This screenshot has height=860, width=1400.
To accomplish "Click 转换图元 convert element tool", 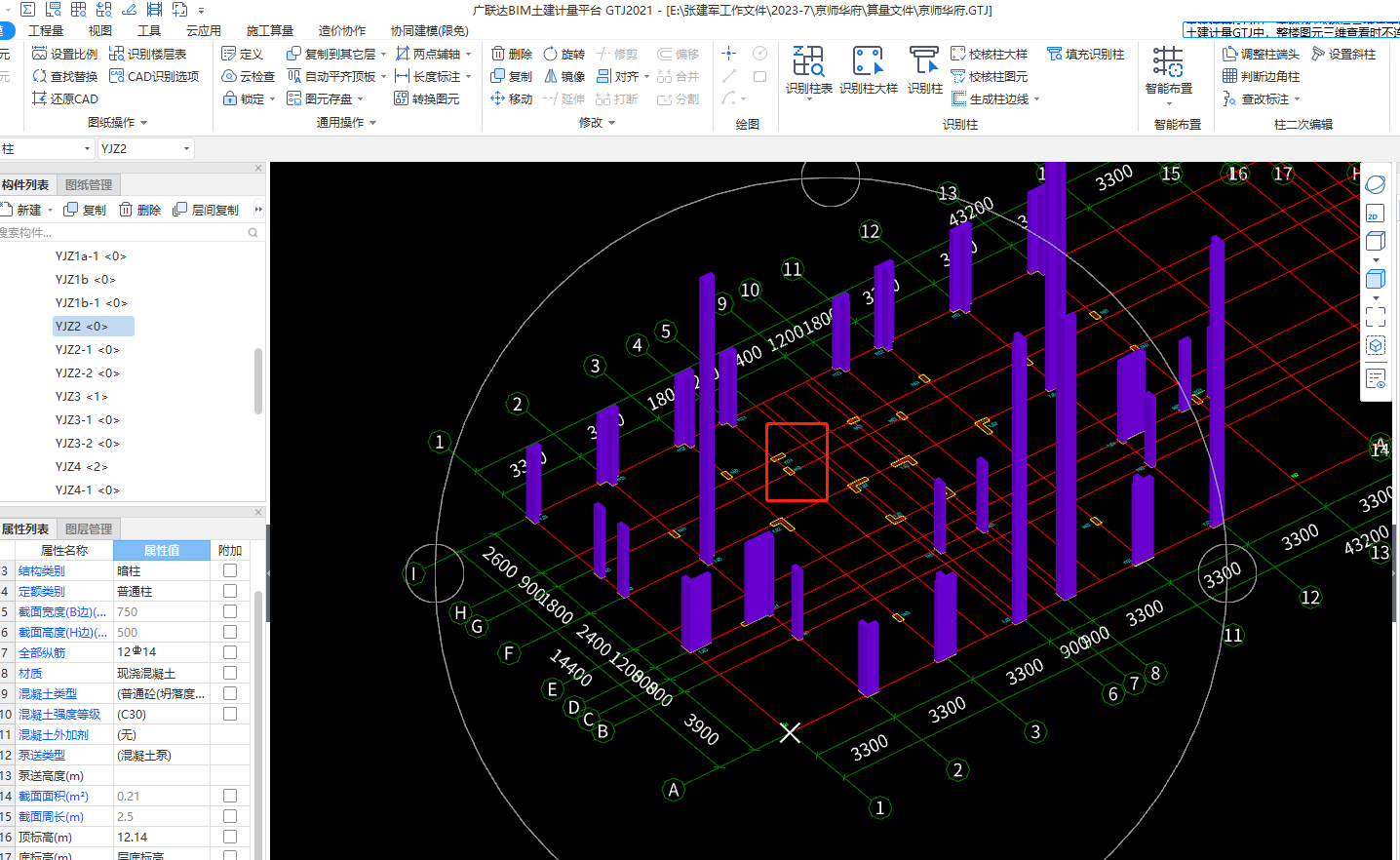I will click(x=427, y=98).
